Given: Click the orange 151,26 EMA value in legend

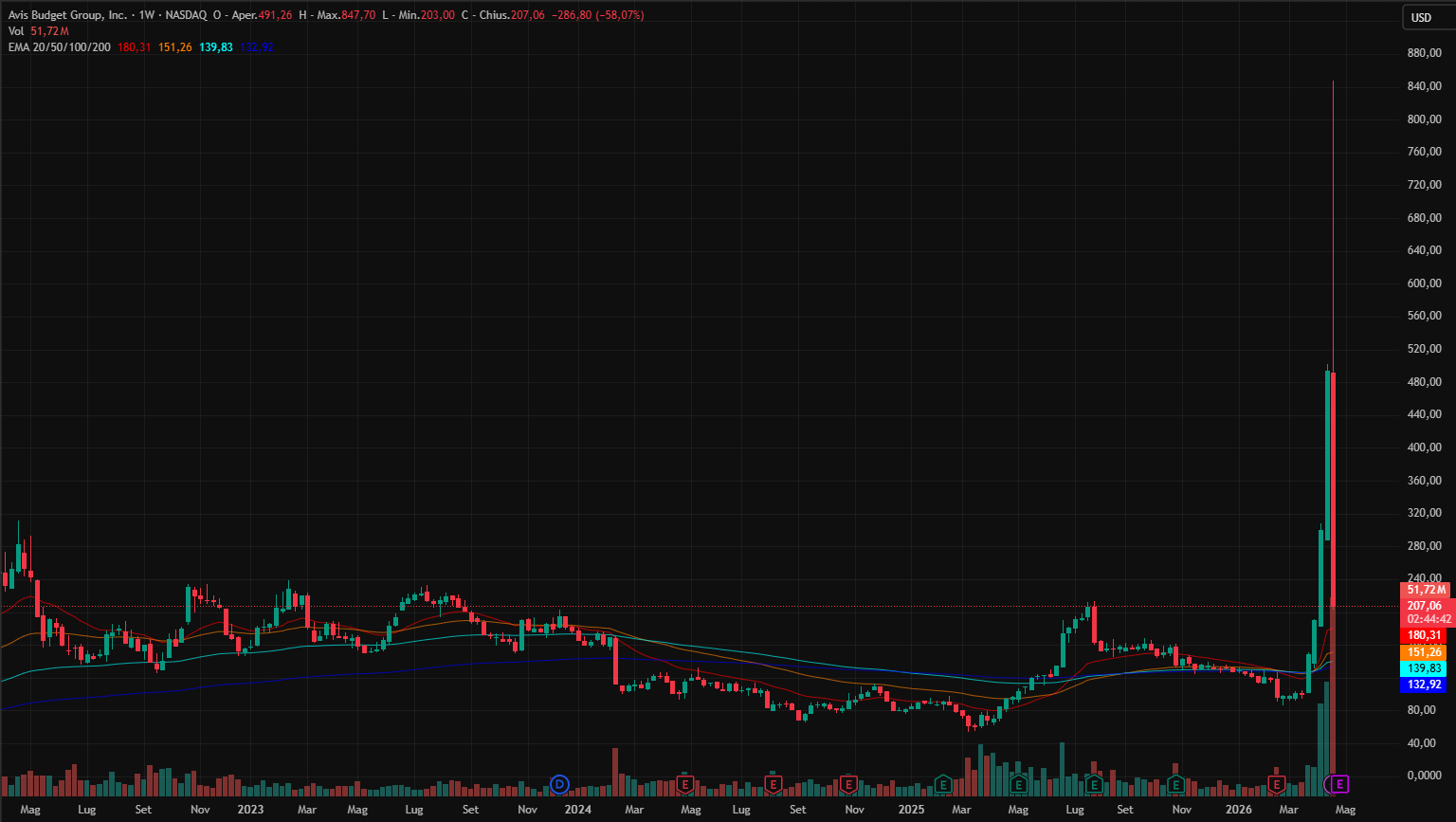Looking at the screenshot, I should 175,47.
